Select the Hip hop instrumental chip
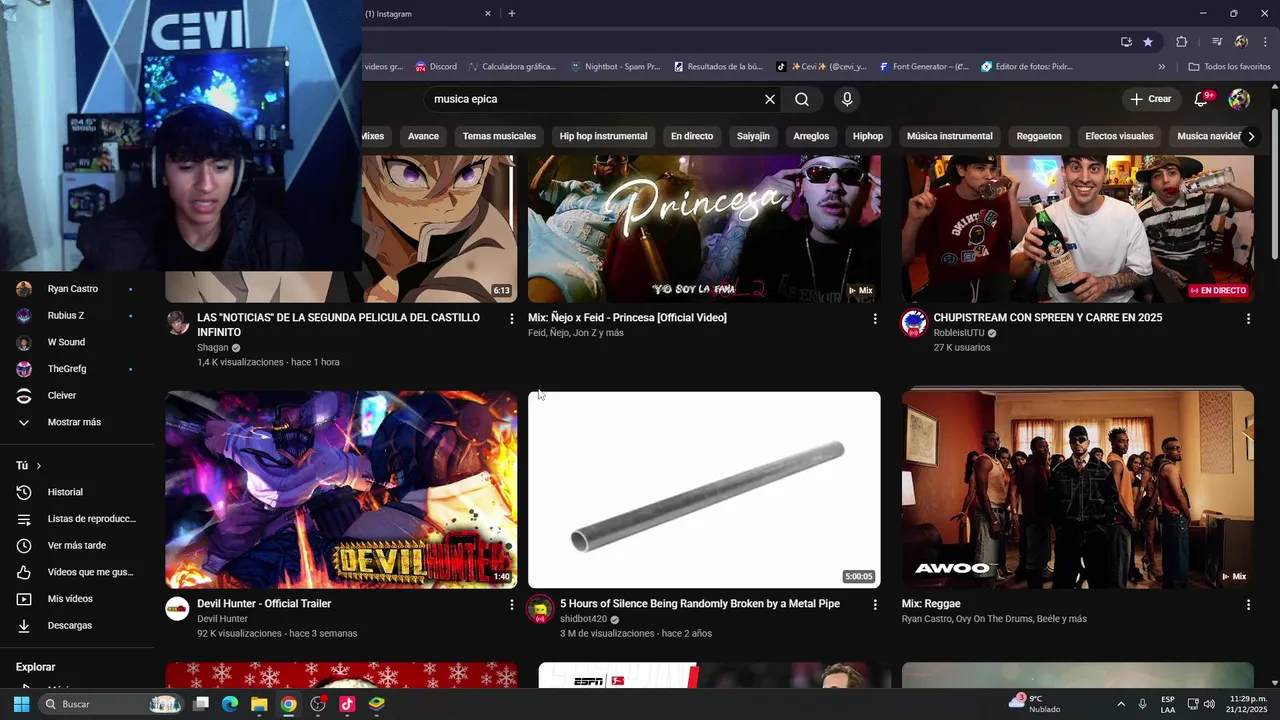 603,136
